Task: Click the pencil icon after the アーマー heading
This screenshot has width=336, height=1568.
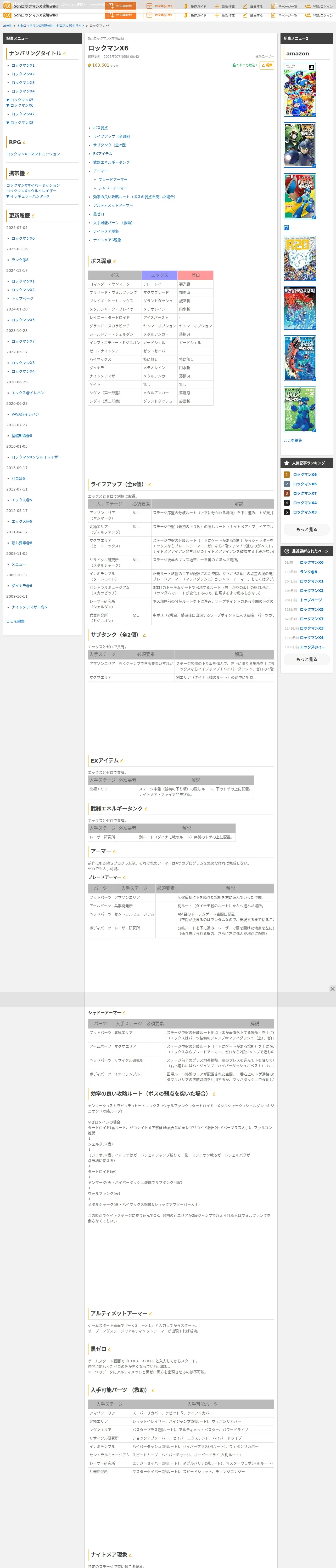Action: 115,852
